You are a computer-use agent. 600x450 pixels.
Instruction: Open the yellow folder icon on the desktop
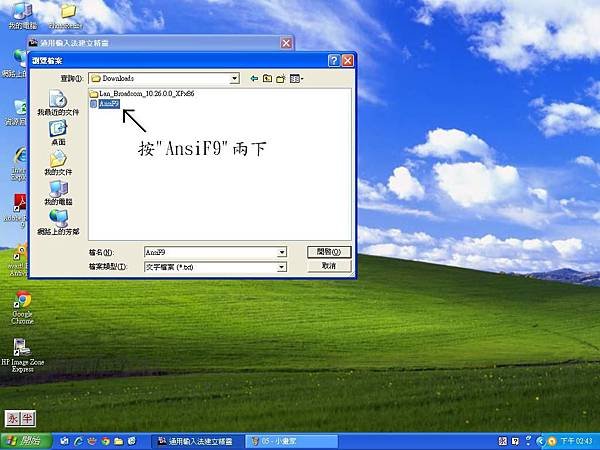67,16
